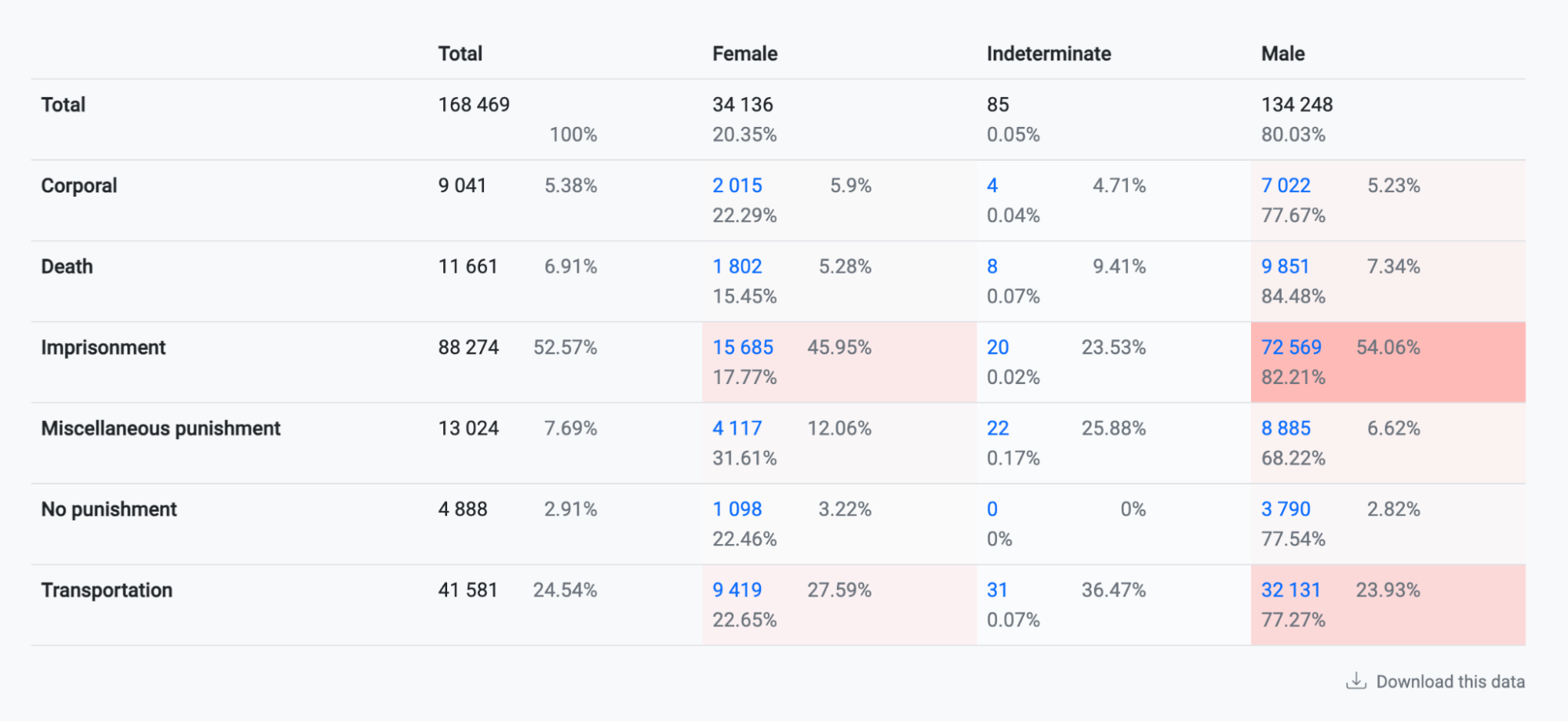Image resolution: width=1568 pixels, height=722 pixels.
Task: Open the Female Corporal count 2 015
Action: click(737, 186)
